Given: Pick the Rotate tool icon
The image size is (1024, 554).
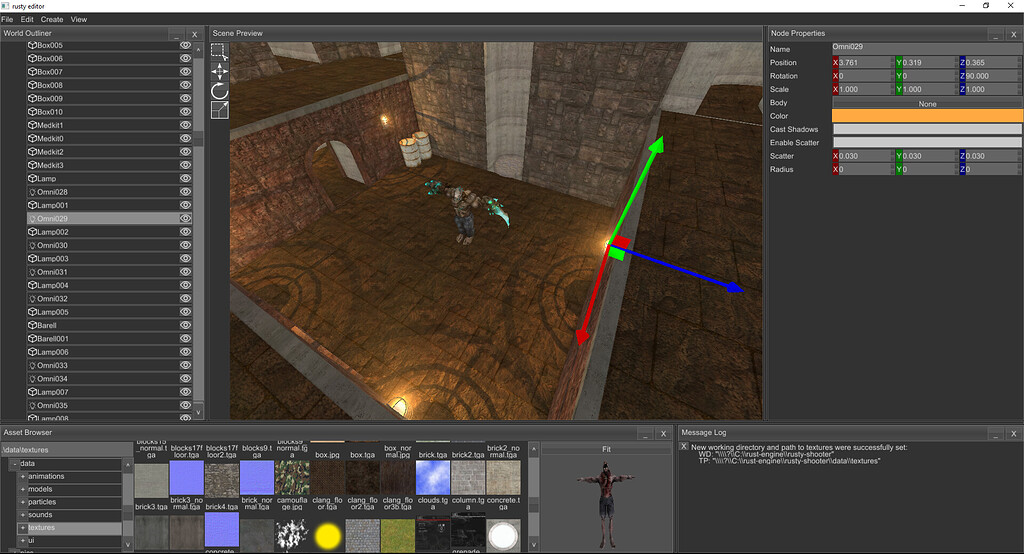Looking at the screenshot, I should coord(219,90).
